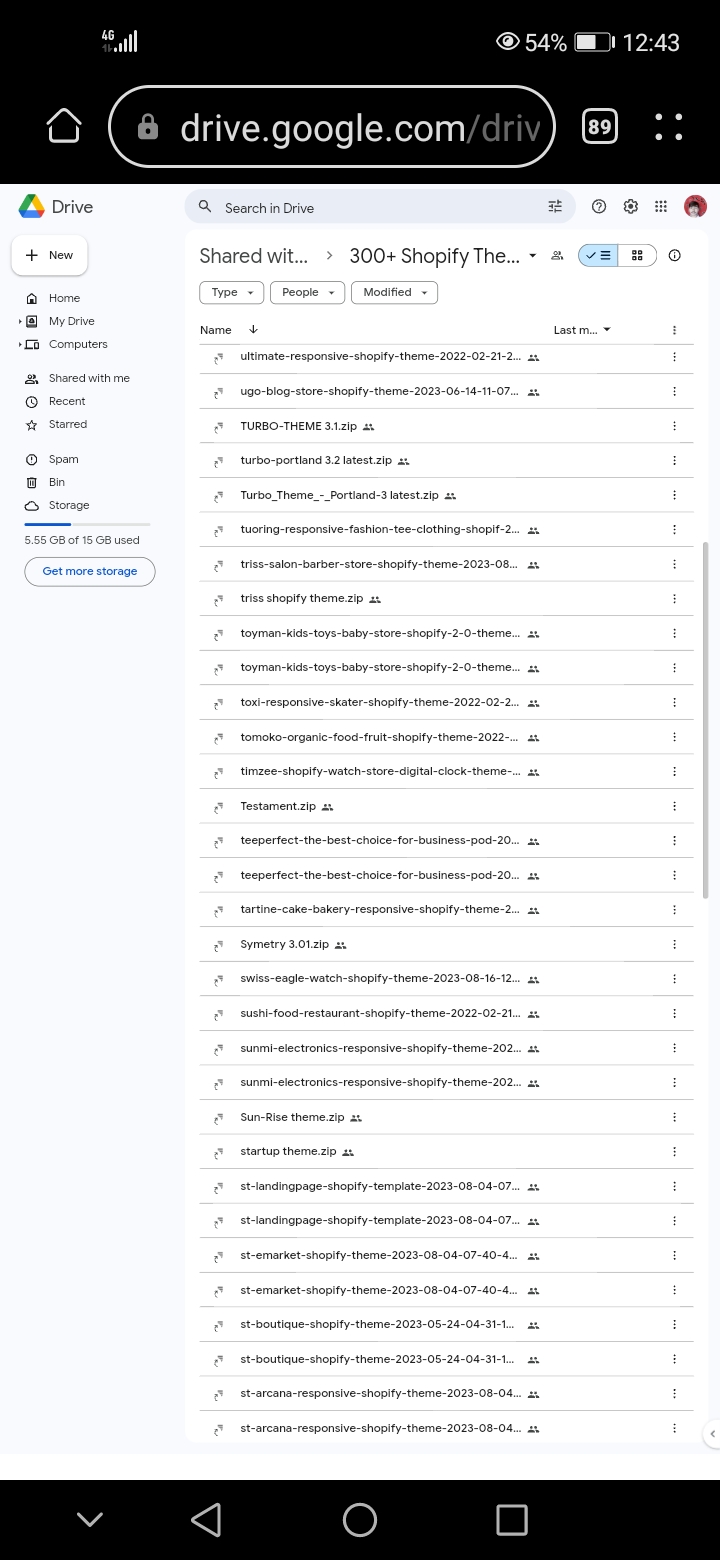Image resolution: width=720 pixels, height=1560 pixels.
Task: Open the browser tabs counter showing 89
Action: point(599,126)
